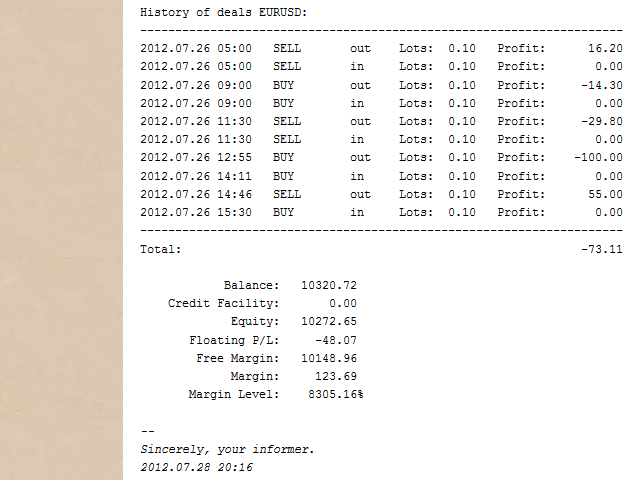
Task: Click the "Sincerely, your informer." signature
Action: (x=227, y=450)
